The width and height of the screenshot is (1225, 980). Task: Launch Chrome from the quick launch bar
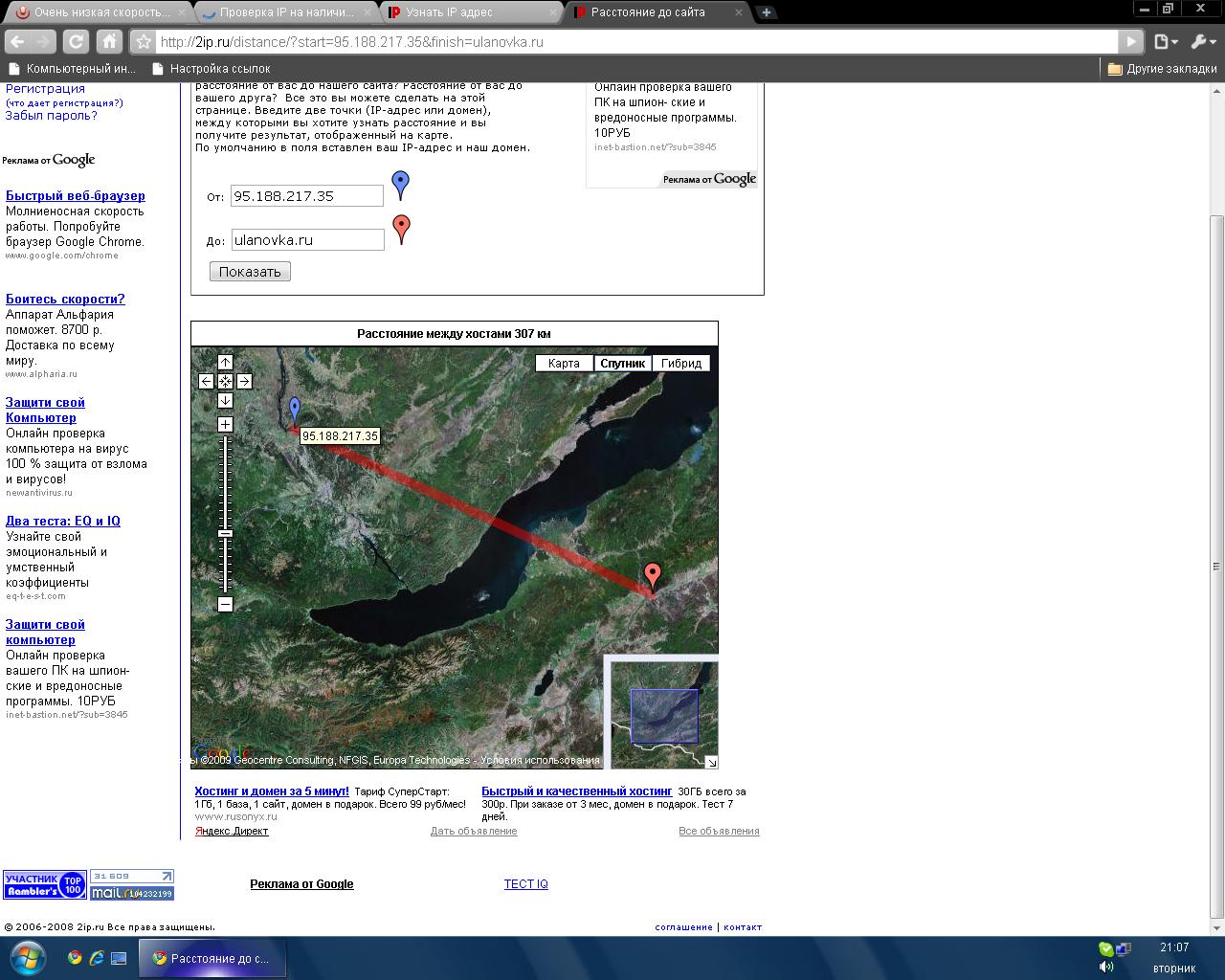[x=75, y=958]
